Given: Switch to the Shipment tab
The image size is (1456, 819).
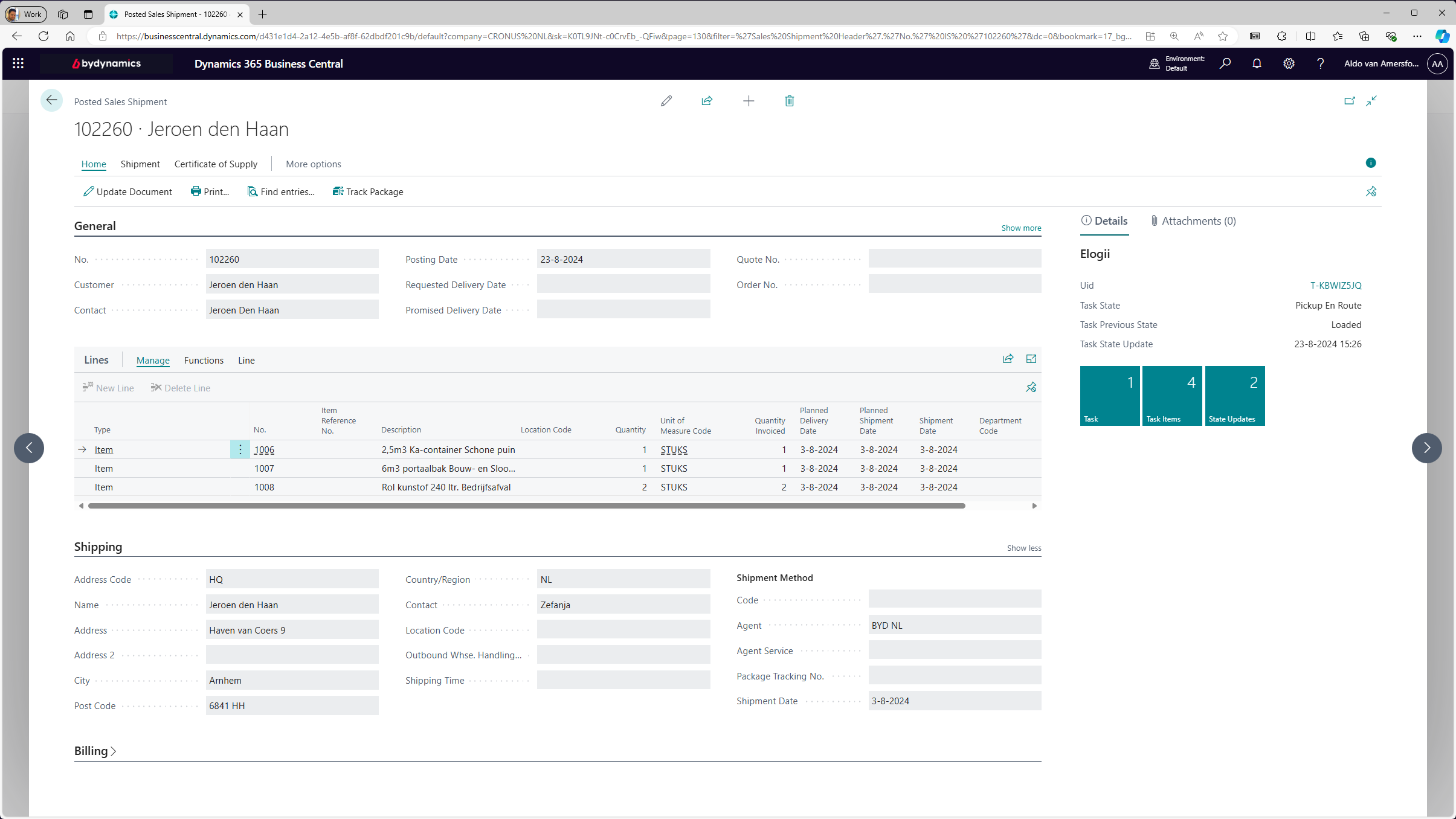Looking at the screenshot, I should 140,164.
